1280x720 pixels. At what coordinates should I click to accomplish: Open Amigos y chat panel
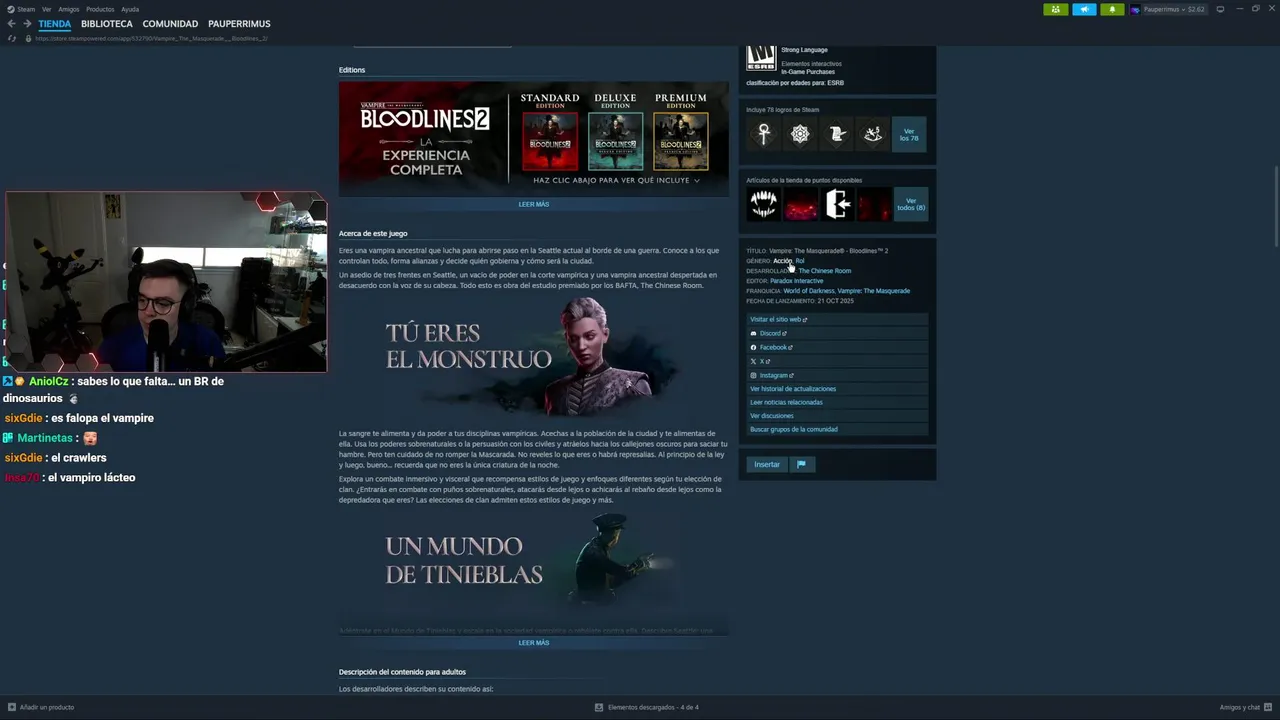[x=1245, y=707]
